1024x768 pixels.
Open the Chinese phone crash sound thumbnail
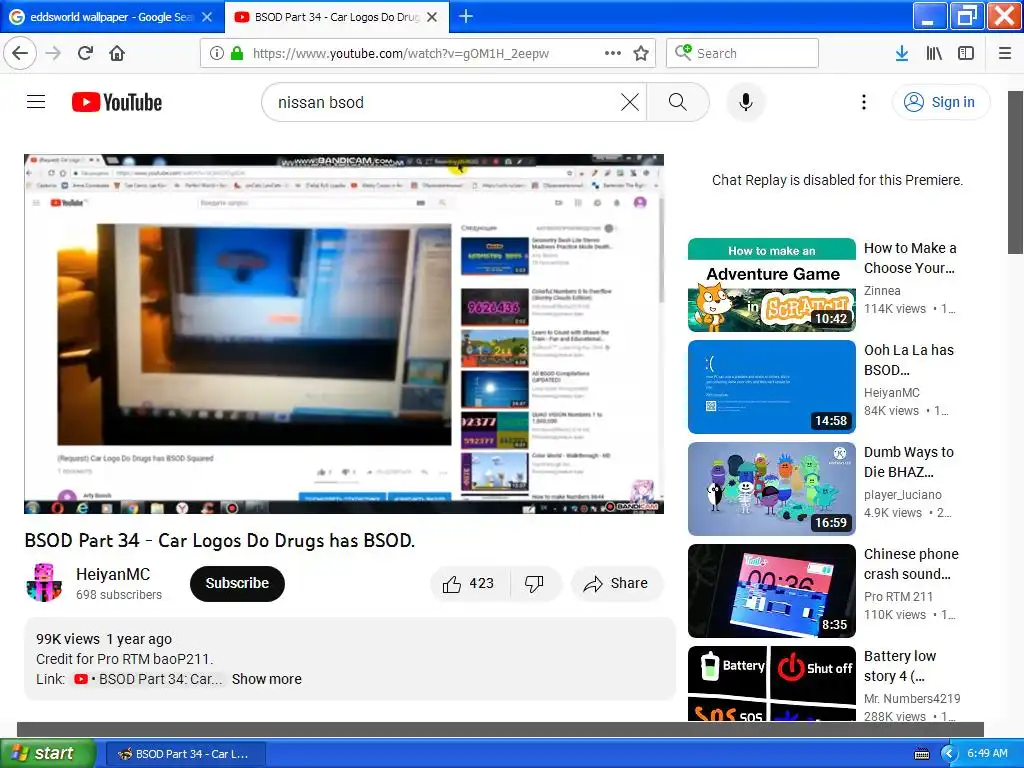772,590
